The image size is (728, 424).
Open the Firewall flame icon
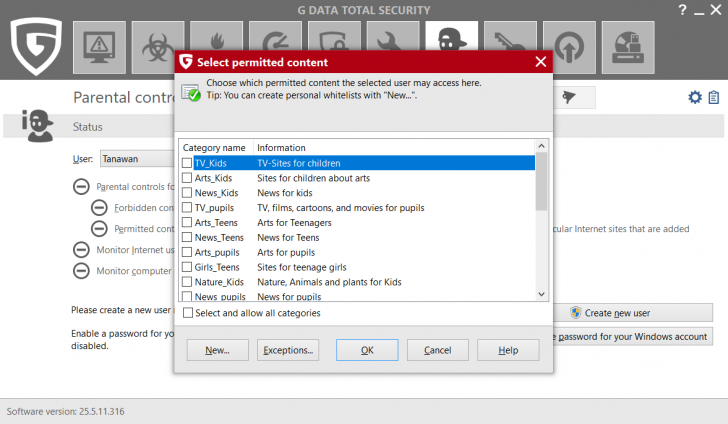tap(216, 36)
